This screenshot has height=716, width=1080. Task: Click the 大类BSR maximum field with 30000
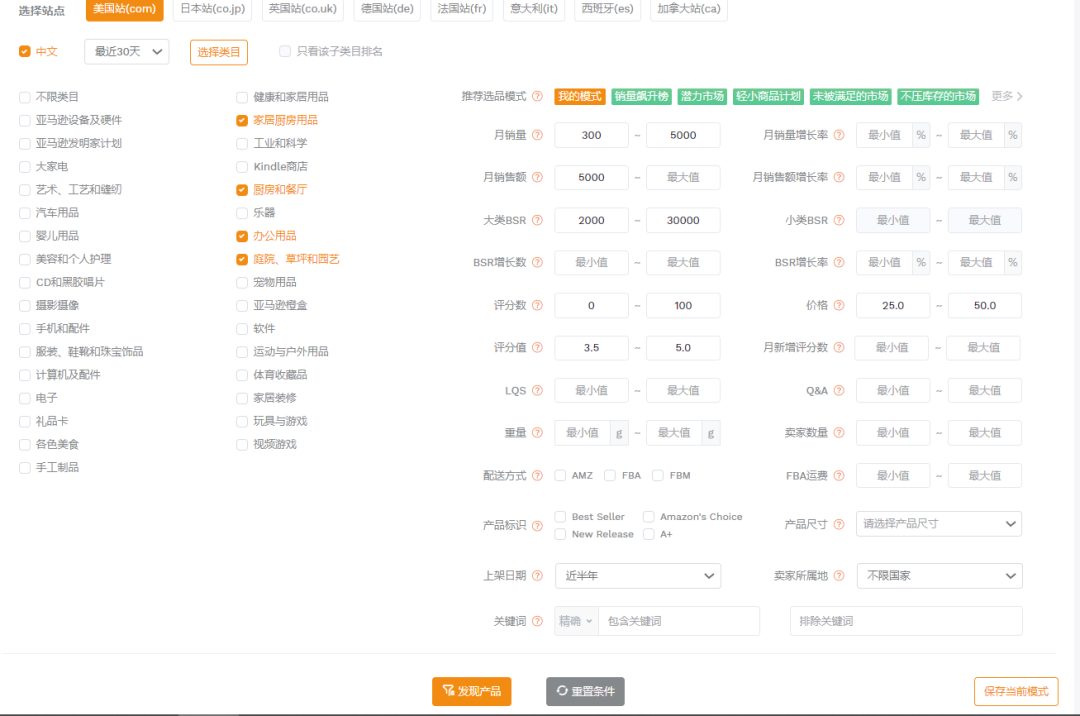pyautogui.click(x=683, y=220)
